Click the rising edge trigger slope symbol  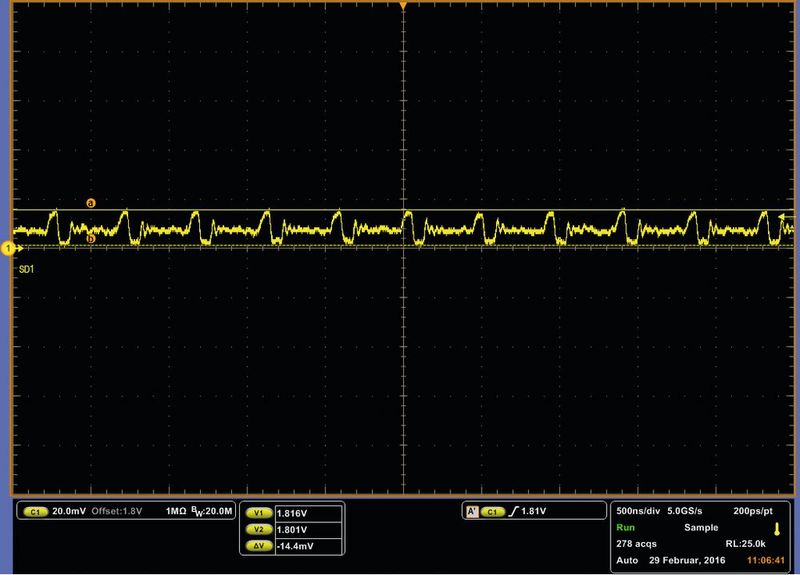point(513,511)
